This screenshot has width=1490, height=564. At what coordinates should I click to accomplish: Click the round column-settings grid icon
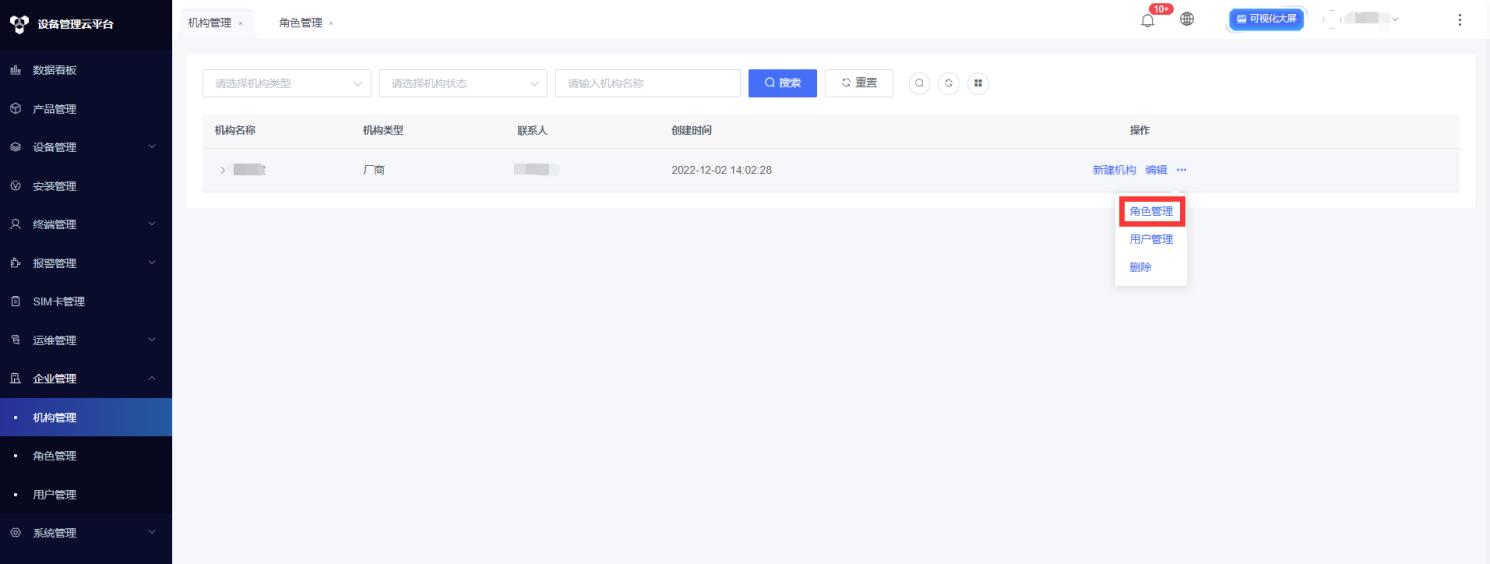978,83
